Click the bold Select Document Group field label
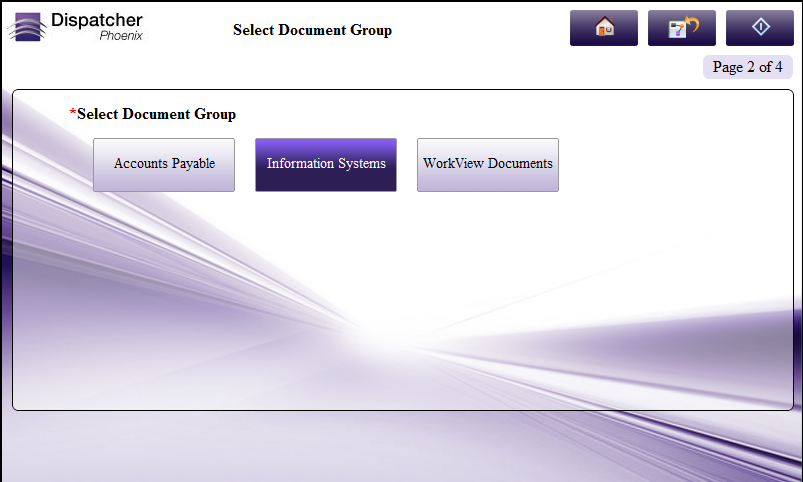Image resolution: width=803 pixels, height=482 pixels. (x=157, y=114)
